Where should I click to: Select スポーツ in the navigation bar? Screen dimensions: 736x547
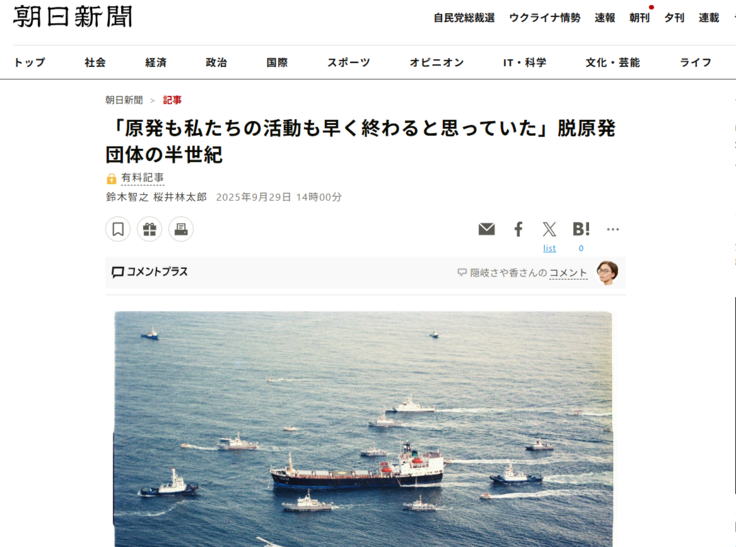pyautogui.click(x=349, y=62)
